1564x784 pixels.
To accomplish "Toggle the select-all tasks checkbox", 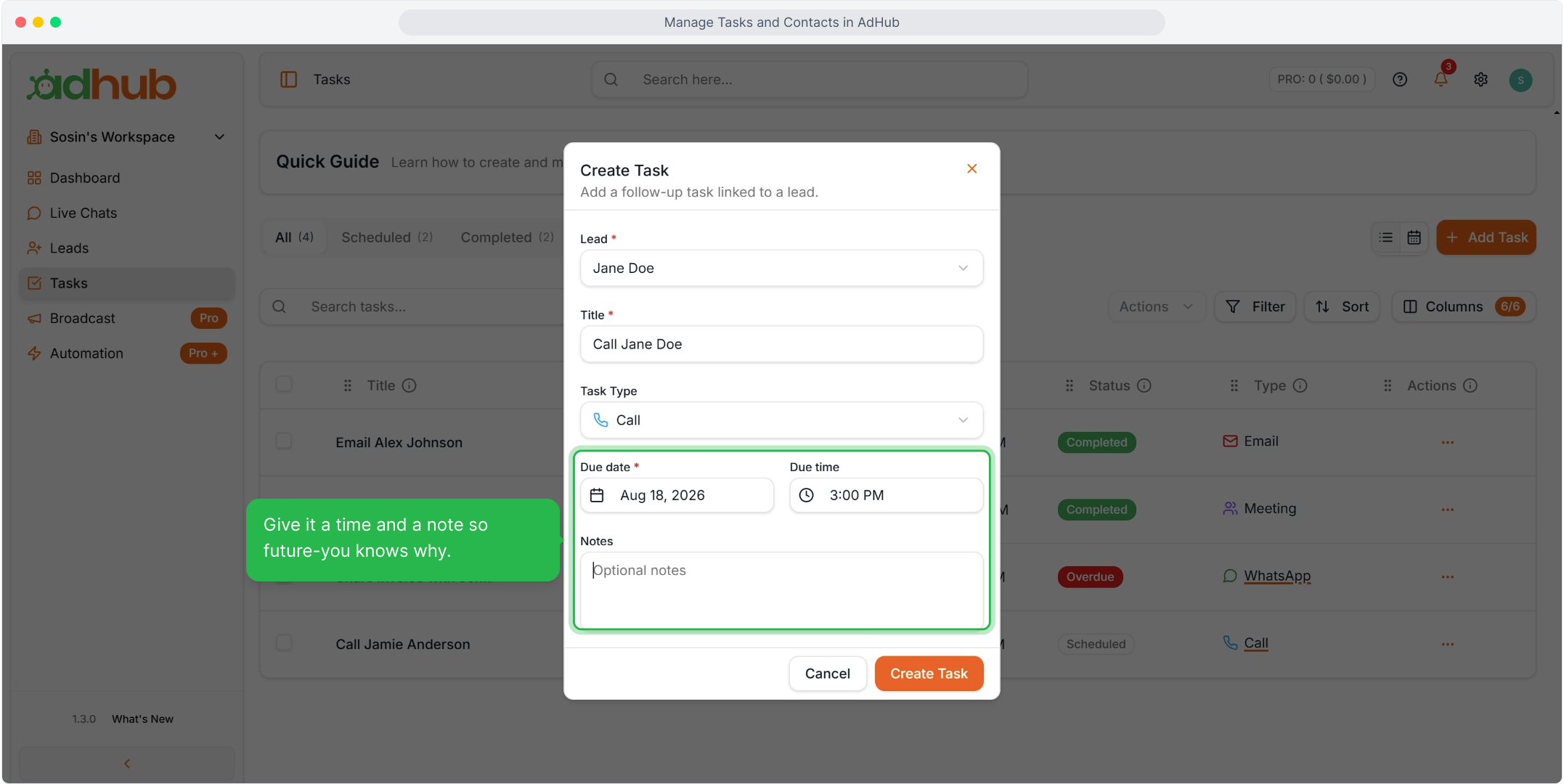I will point(284,384).
